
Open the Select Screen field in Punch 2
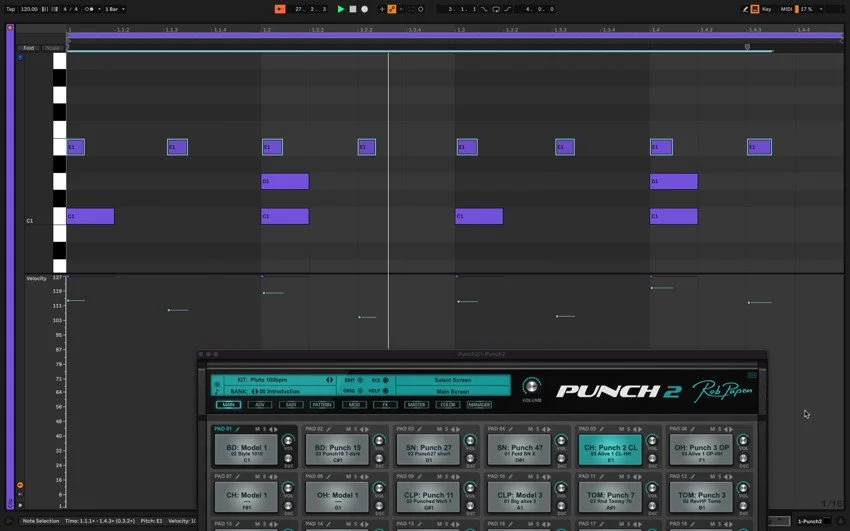(x=453, y=380)
